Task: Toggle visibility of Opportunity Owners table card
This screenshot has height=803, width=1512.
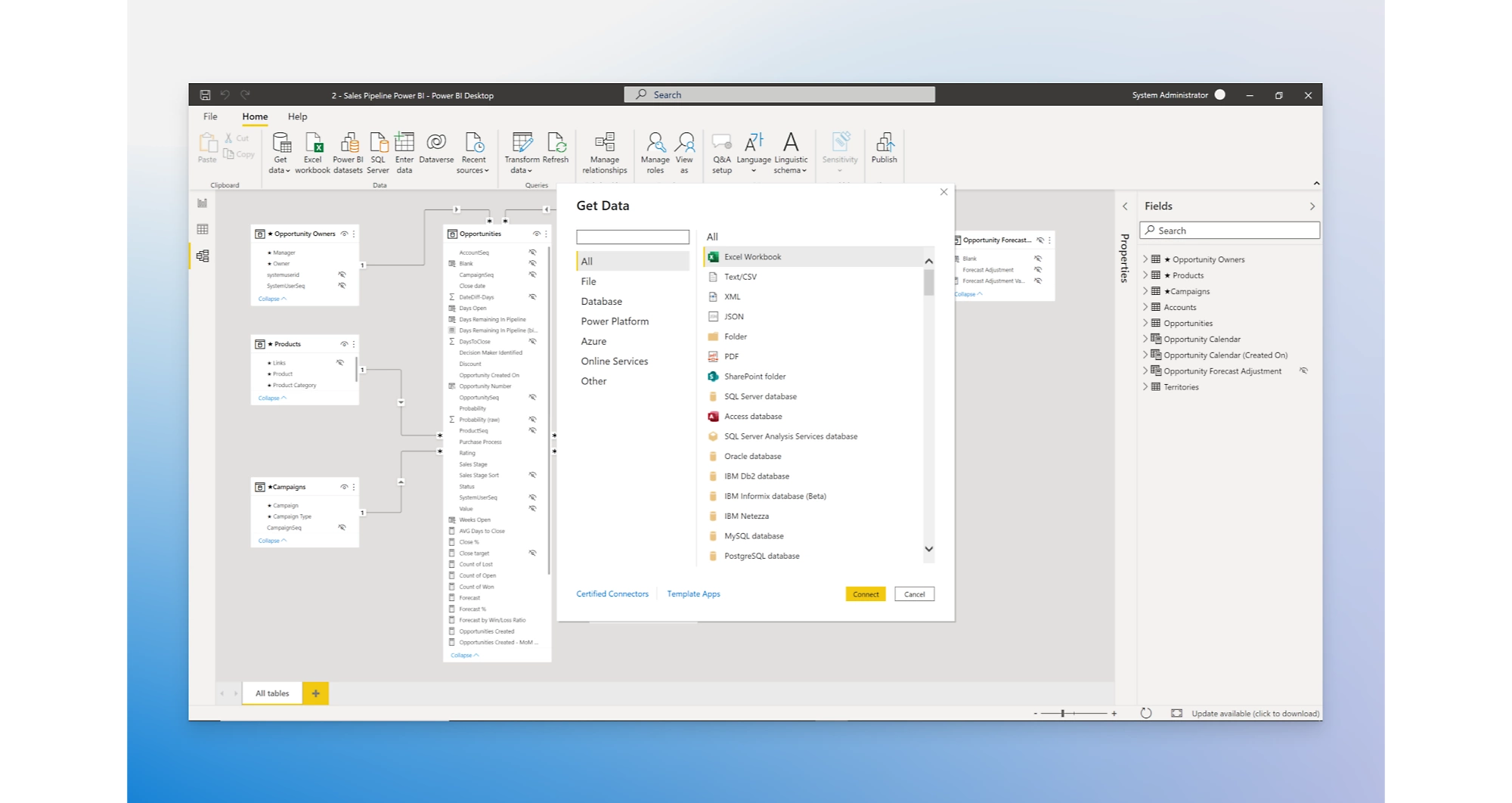Action: tap(344, 234)
